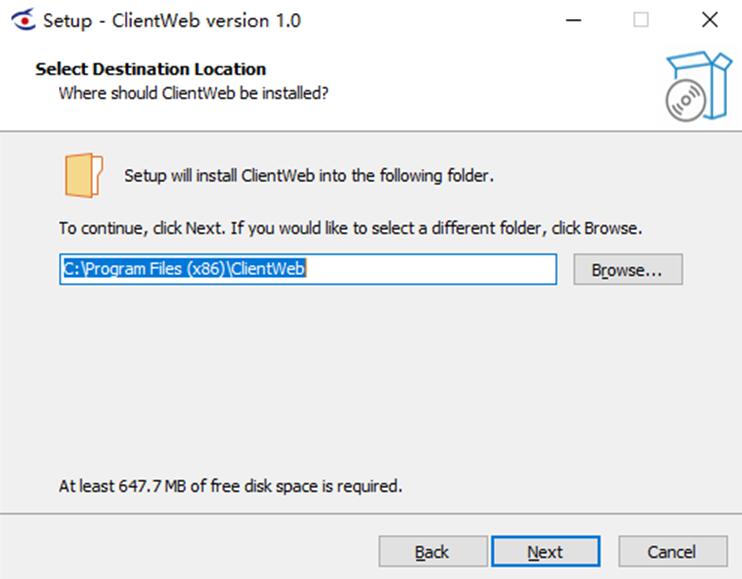
Task: Go back with the Back button
Action: pos(433,551)
